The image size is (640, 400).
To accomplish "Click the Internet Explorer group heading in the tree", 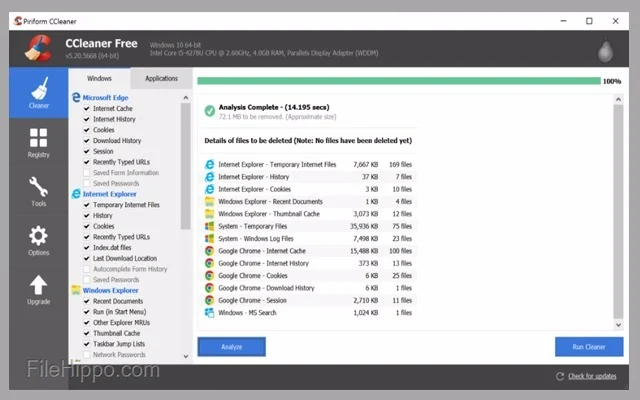I will tap(110, 194).
